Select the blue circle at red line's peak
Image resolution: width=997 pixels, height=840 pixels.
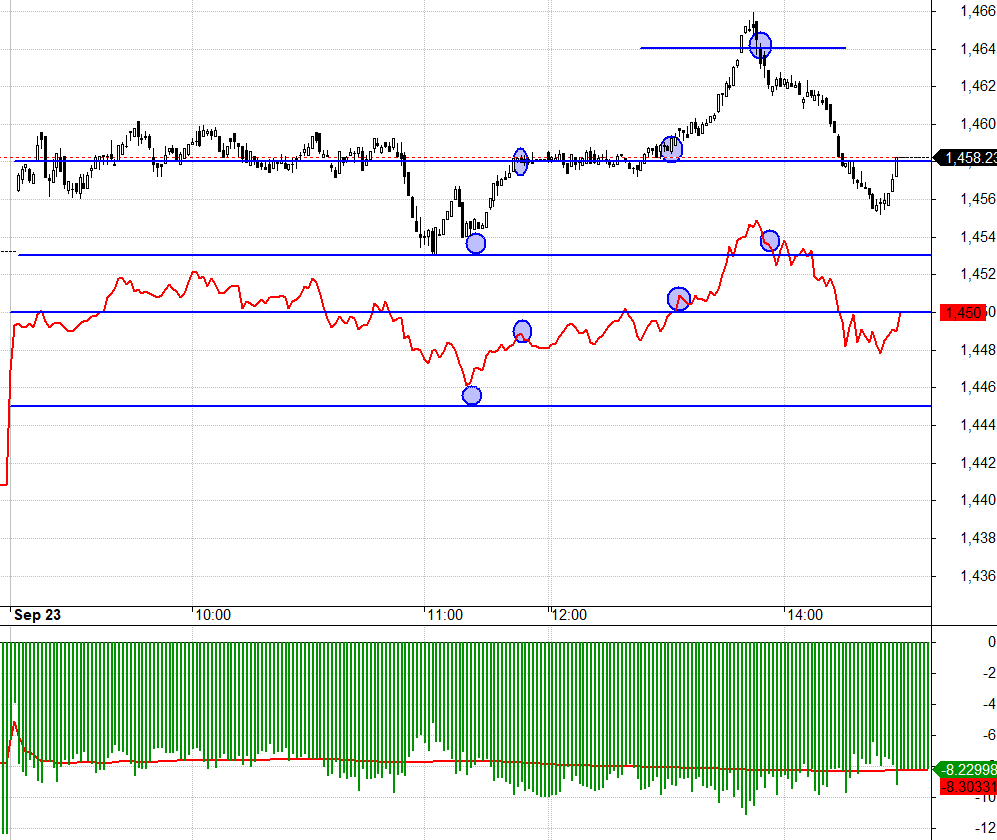point(770,240)
